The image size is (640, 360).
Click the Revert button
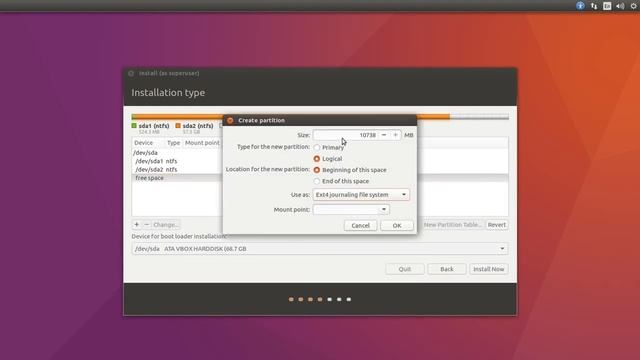(497, 225)
